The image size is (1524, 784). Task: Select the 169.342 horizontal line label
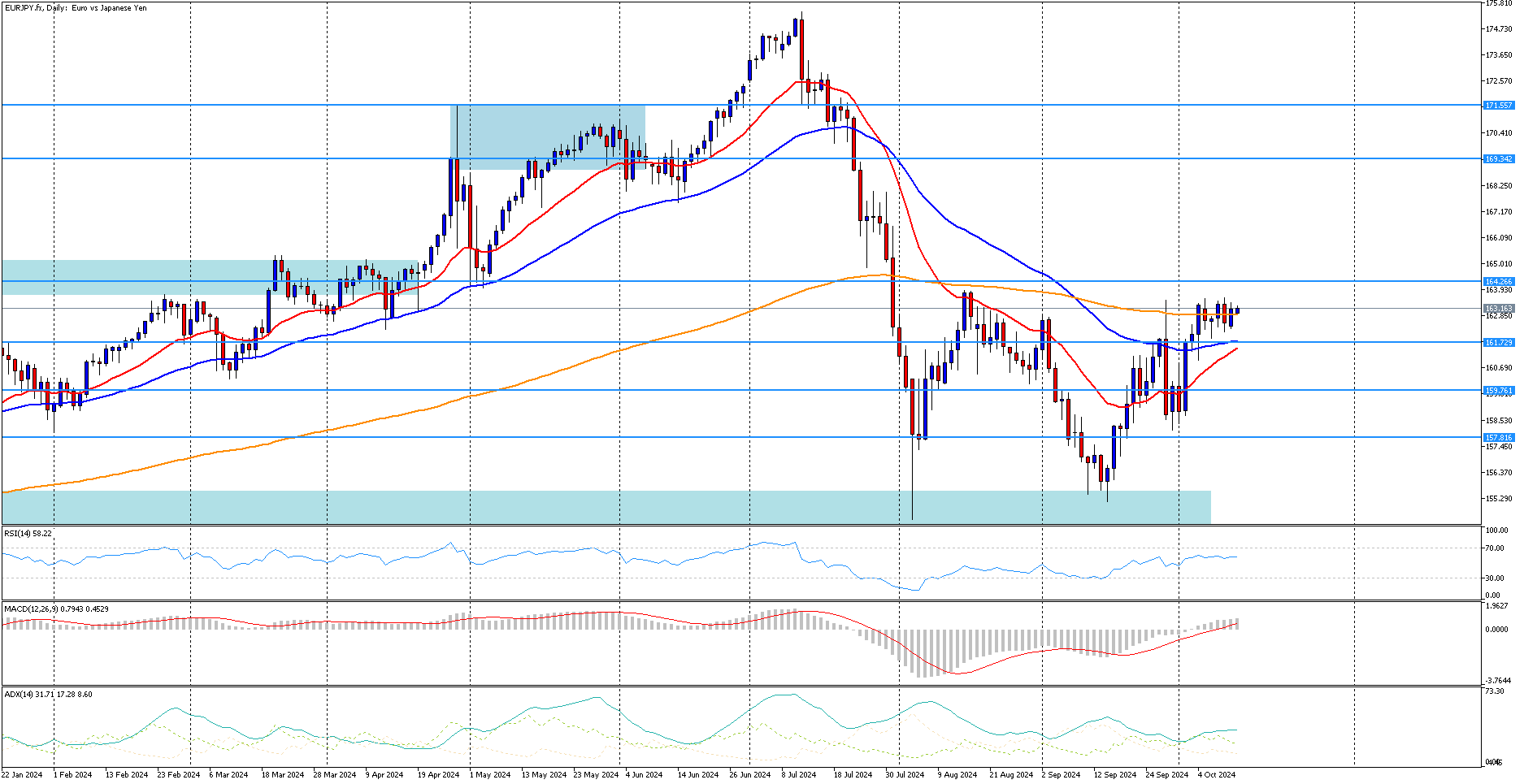point(1499,159)
